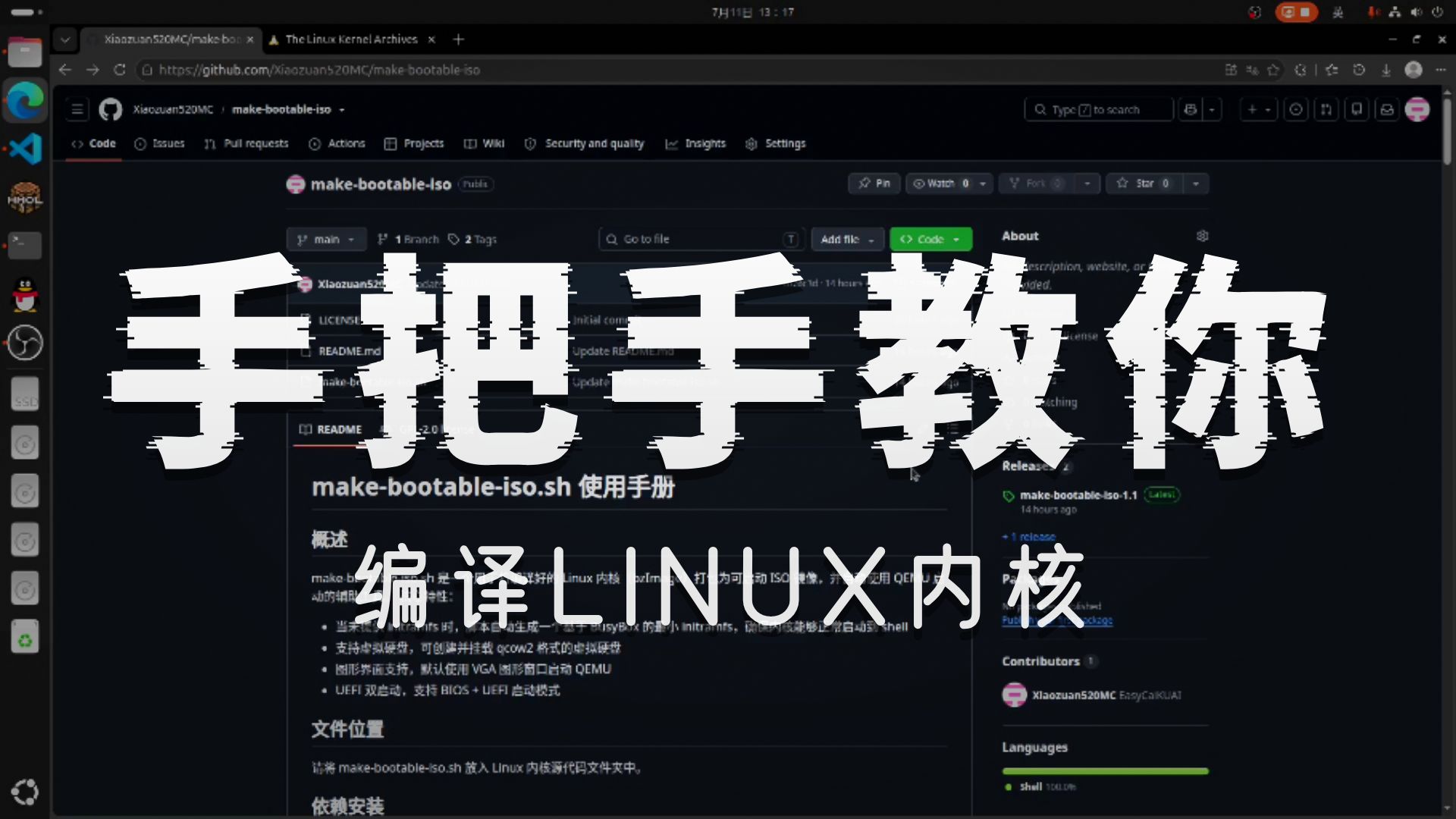Viewport: 1456px width, 819px height.
Task: Expand the tab list chevron in browser
Action: 65,39
